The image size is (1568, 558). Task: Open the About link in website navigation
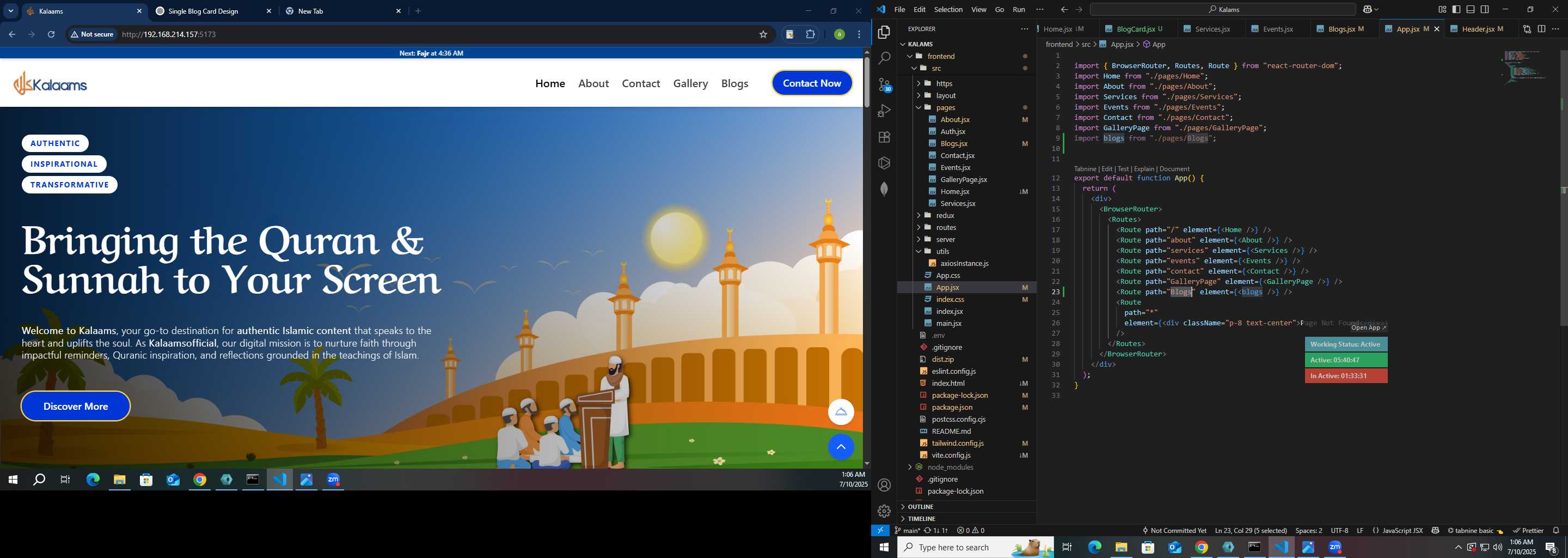pos(593,83)
